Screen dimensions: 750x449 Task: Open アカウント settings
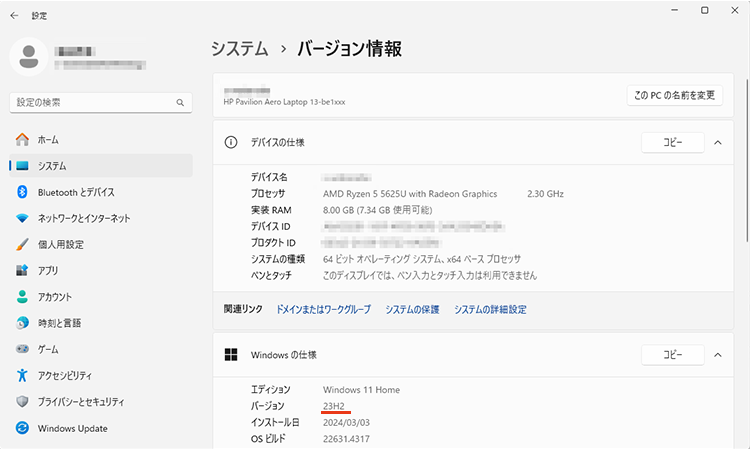coord(101,296)
